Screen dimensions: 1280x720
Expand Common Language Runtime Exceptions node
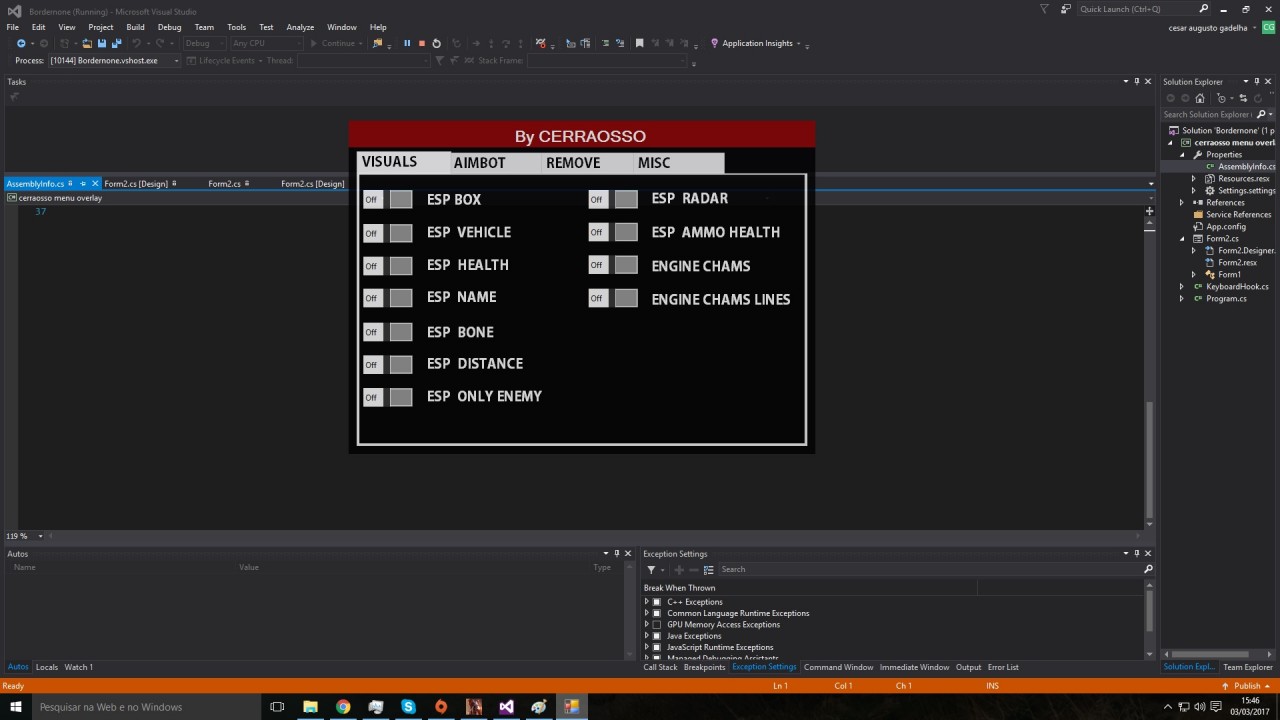(x=647, y=613)
